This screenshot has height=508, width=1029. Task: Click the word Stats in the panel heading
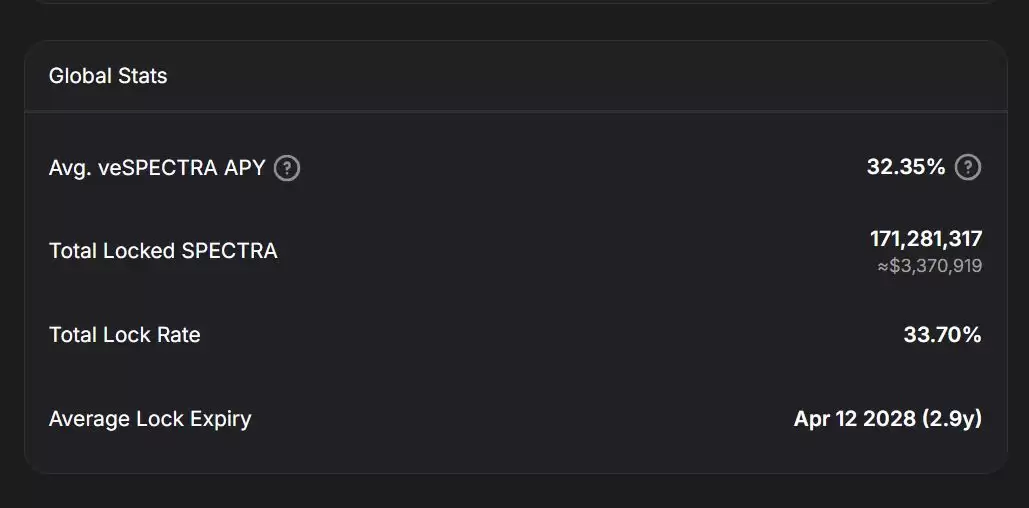click(x=140, y=76)
